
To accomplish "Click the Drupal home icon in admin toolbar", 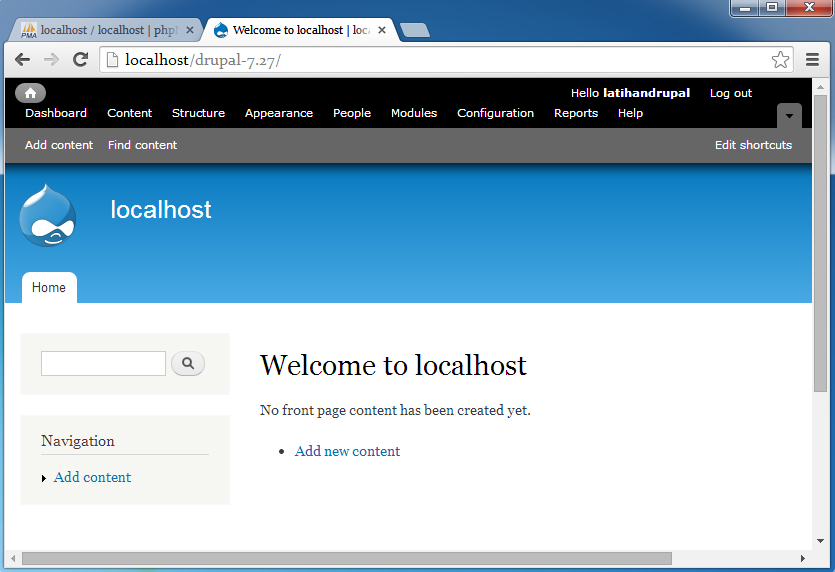I will point(30,93).
